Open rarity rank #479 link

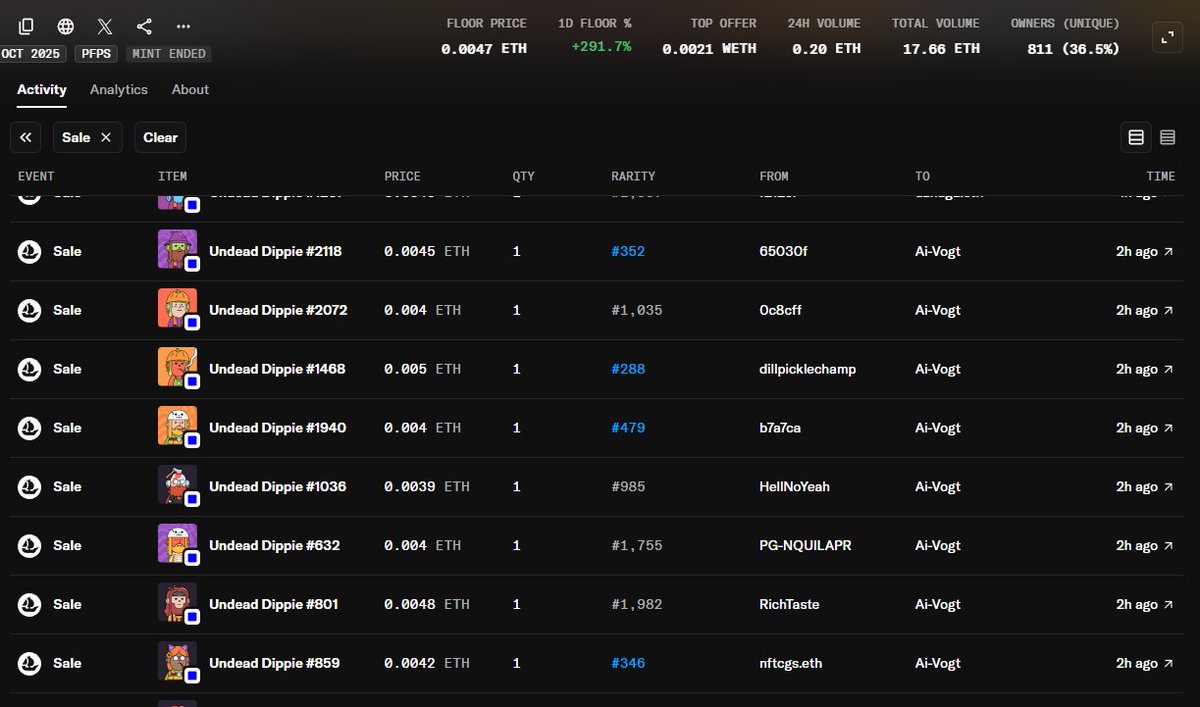point(628,428)
